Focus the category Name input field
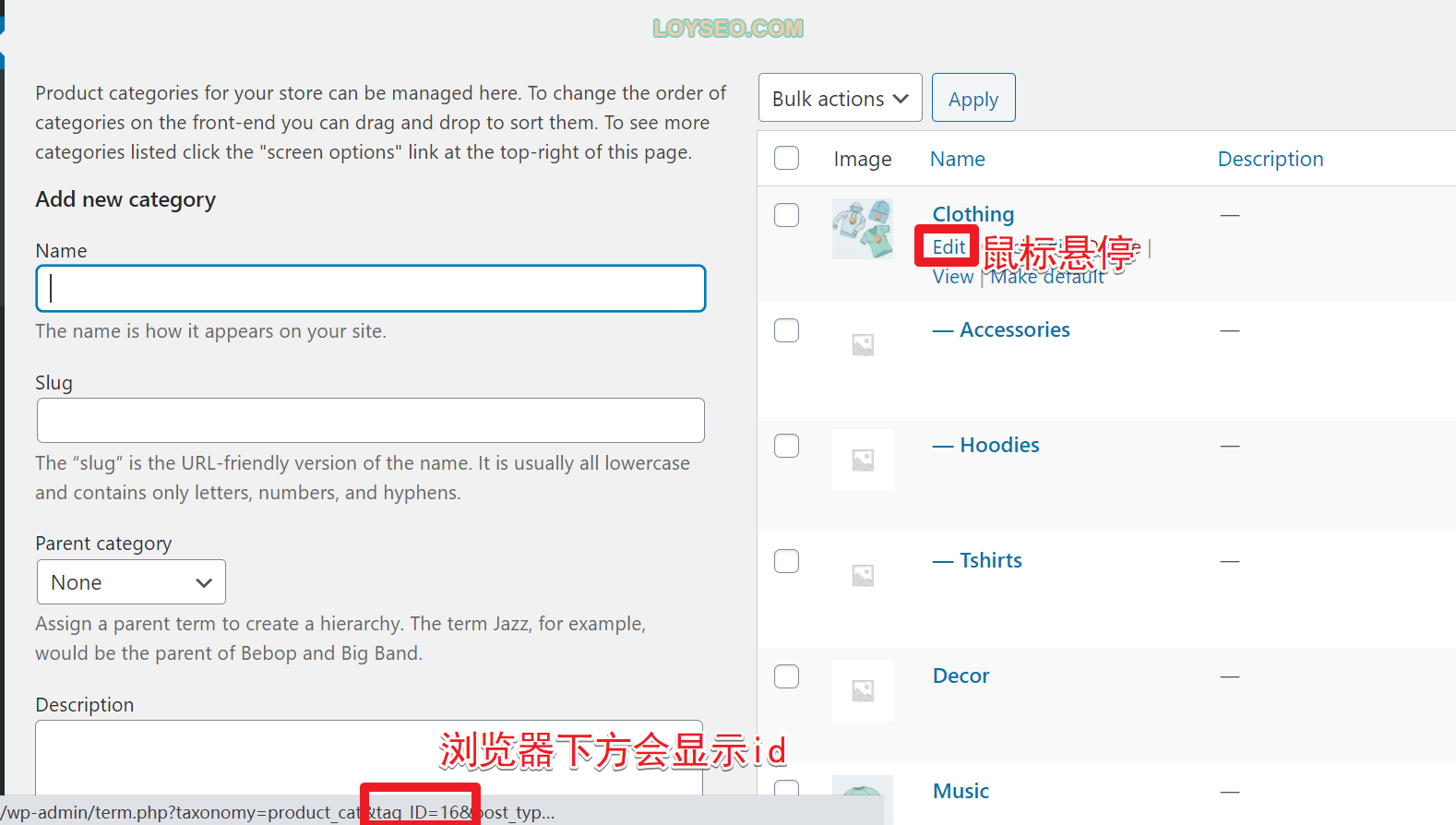Image resolution: width=1456 pixels, height=825 pixels. [371, 288]
